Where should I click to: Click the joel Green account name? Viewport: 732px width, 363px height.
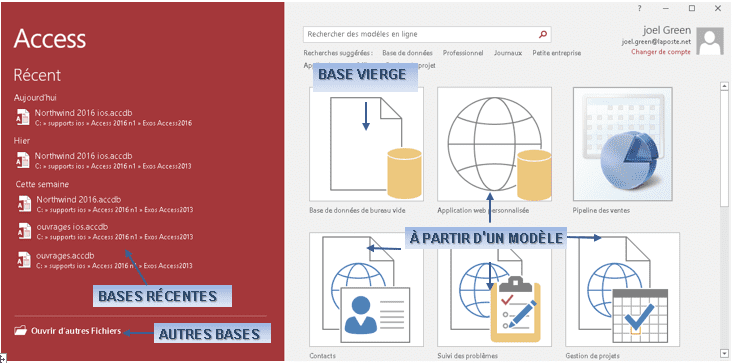667,30
